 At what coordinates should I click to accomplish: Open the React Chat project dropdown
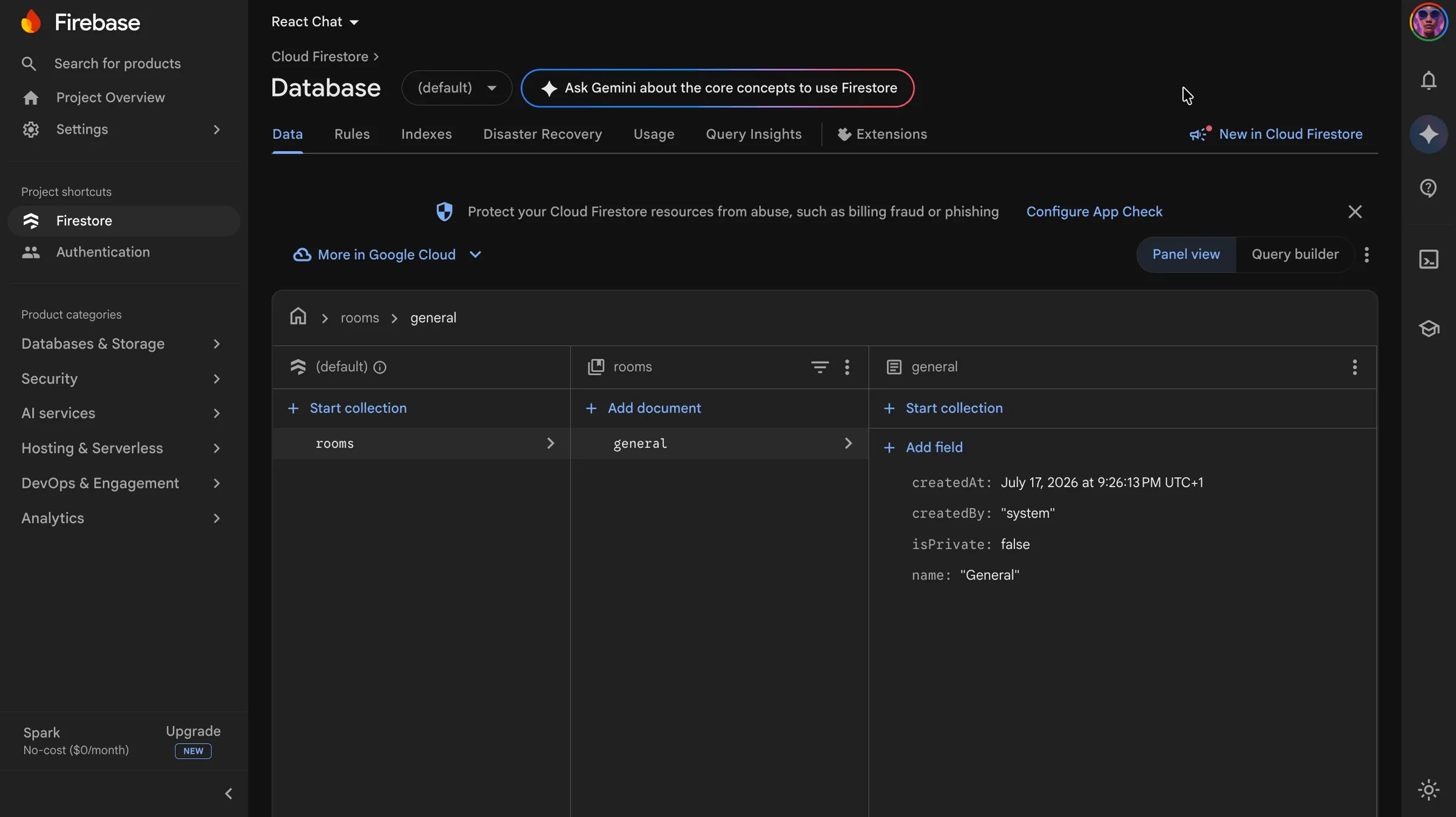pos(315,22)
